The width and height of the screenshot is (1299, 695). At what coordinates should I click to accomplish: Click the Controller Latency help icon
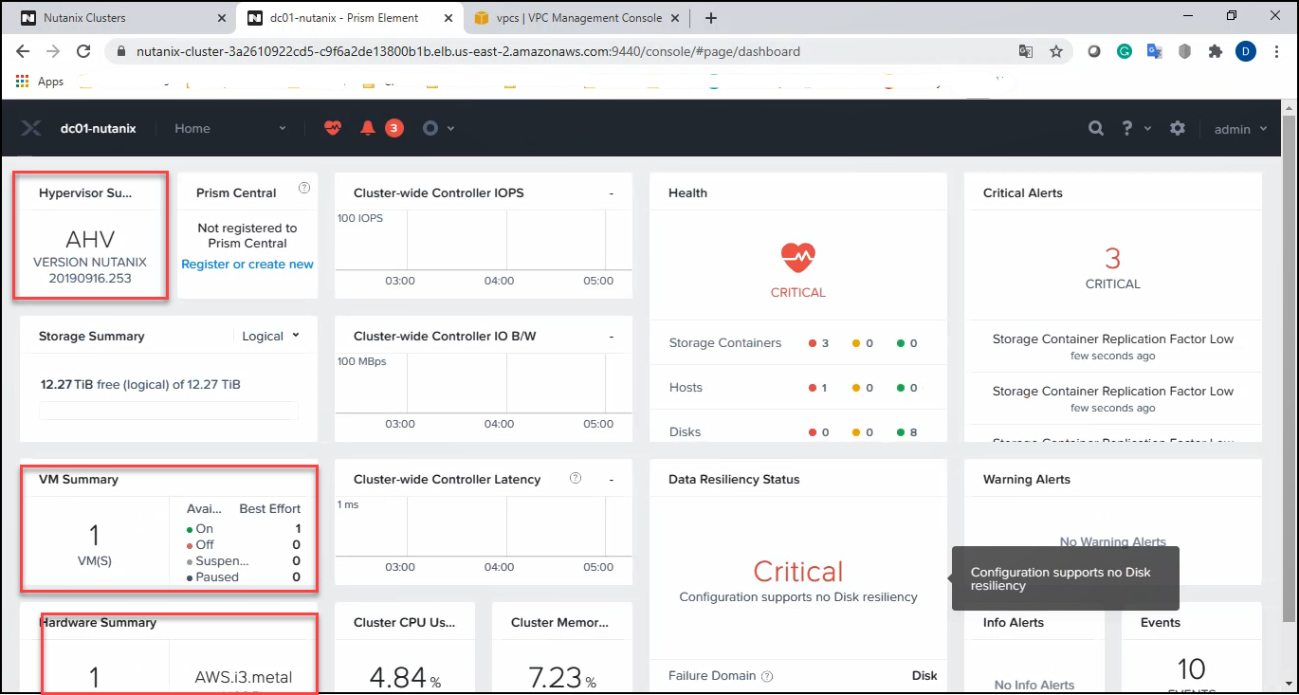[575, 479]
